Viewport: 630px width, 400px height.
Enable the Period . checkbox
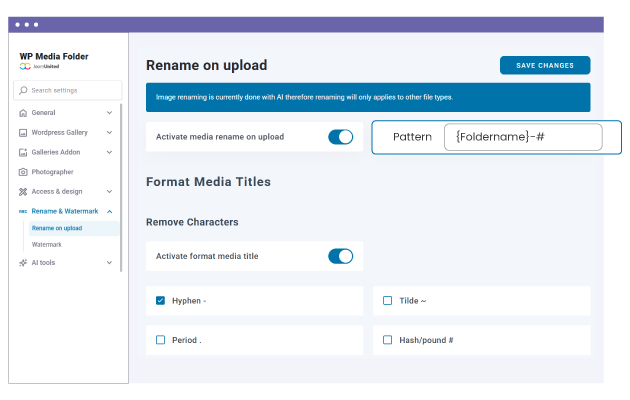[160, 340]
